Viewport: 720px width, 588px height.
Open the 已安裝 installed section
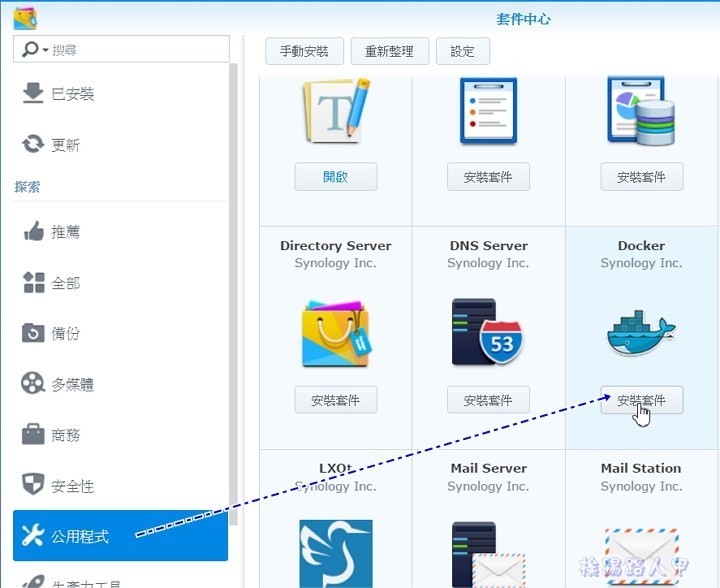click(x=121, y=94)
